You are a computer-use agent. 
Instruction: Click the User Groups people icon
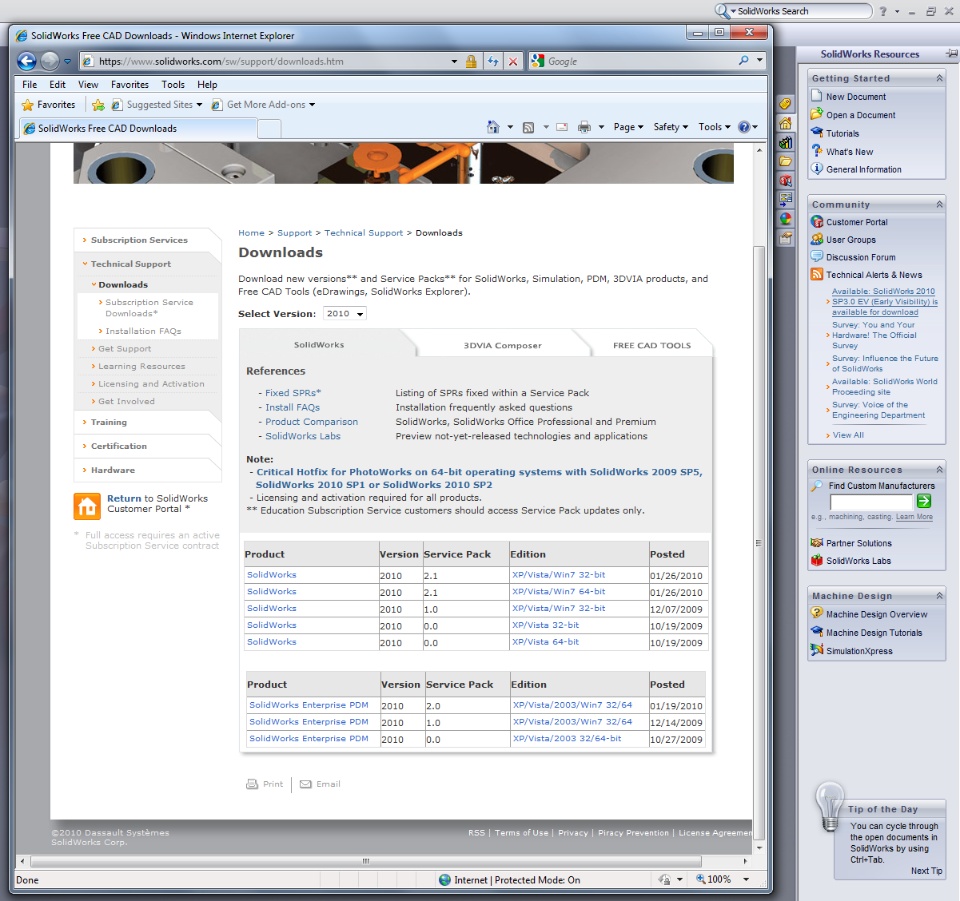click(817, 239)
